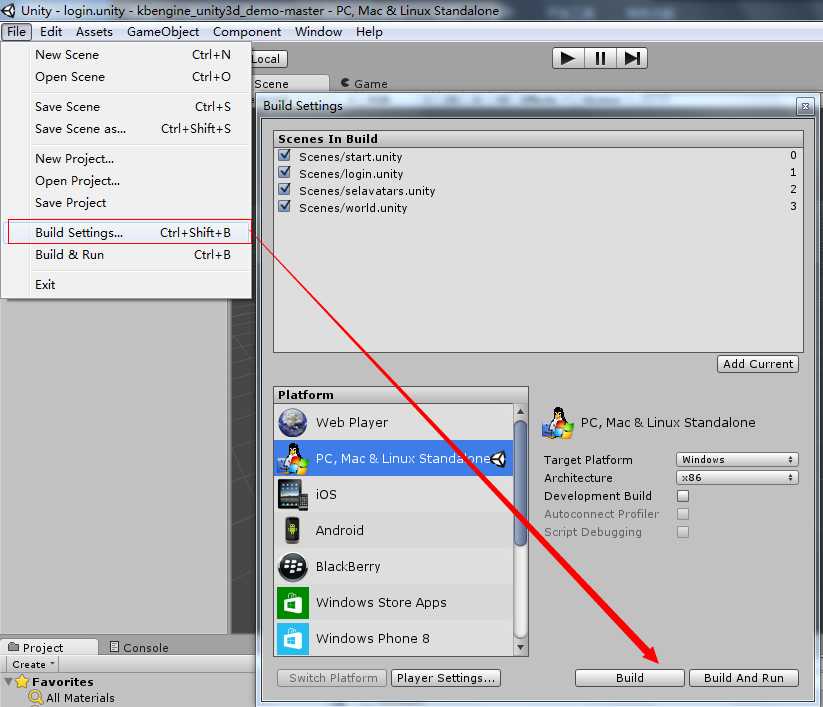Click the Switch Platform button
The image size is (823, 707).
pos(333,678)
